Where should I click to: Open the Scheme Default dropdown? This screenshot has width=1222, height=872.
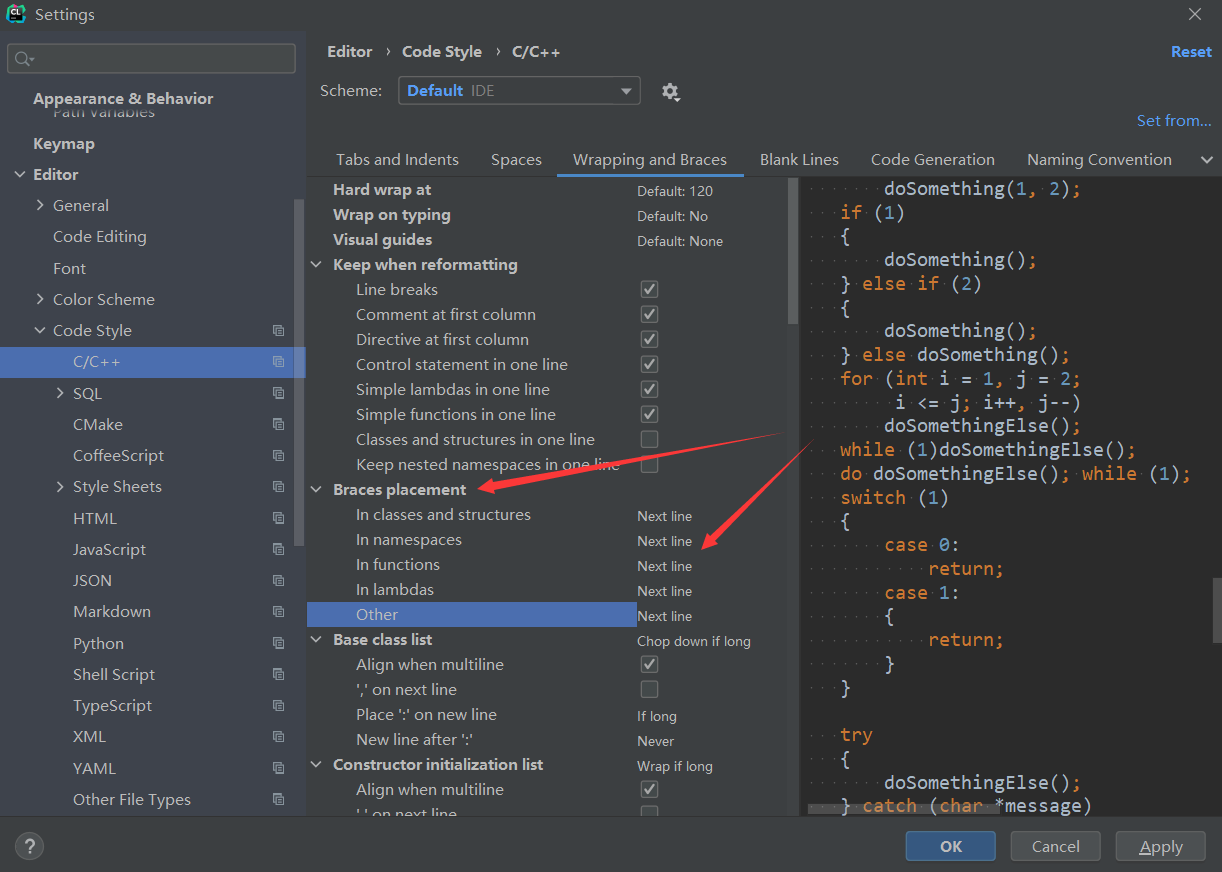(519, 91)
